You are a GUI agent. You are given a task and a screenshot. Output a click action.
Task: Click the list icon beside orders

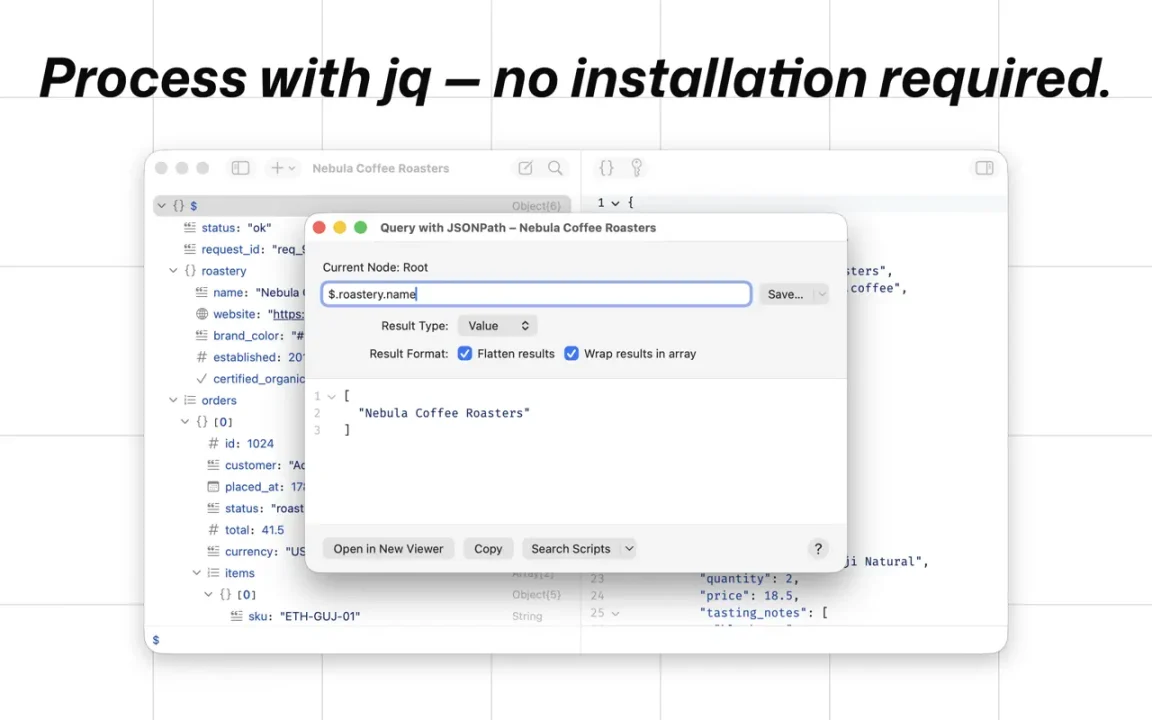click(x=190, y=400)
